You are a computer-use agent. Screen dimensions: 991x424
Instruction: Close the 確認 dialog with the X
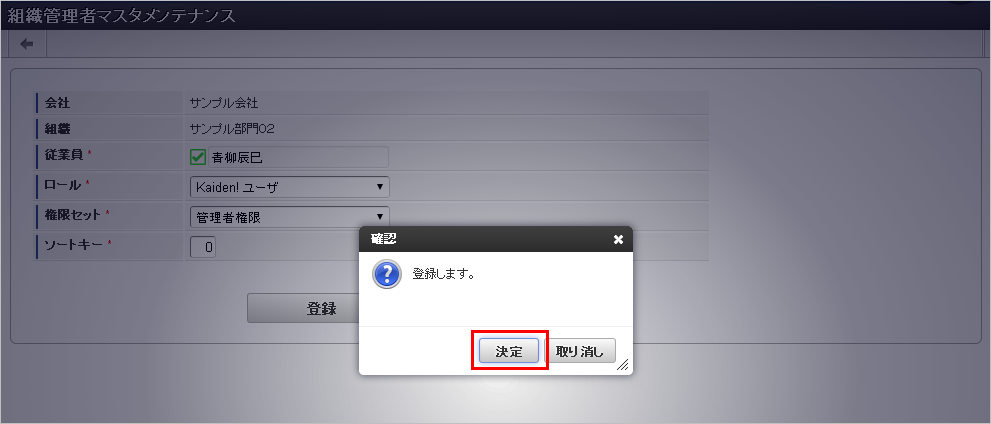[618, 239]
